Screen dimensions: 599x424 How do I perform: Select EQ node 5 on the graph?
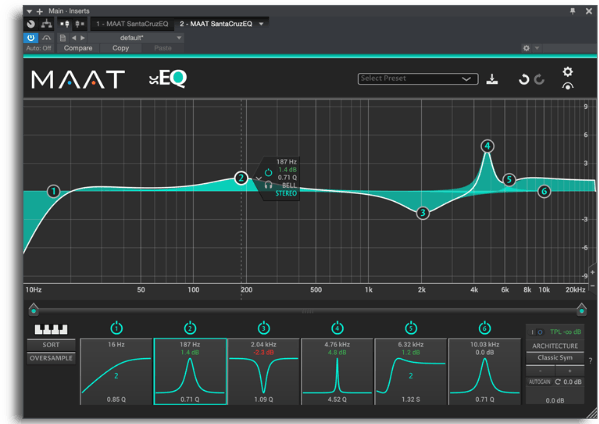(509, 180)
